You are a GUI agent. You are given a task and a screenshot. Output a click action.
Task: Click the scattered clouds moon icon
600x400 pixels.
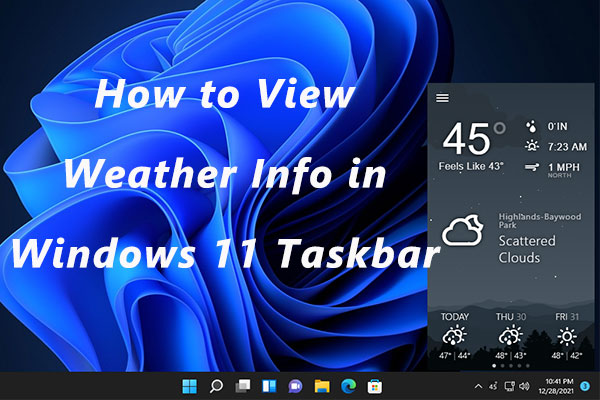click(x=462, y=230)
